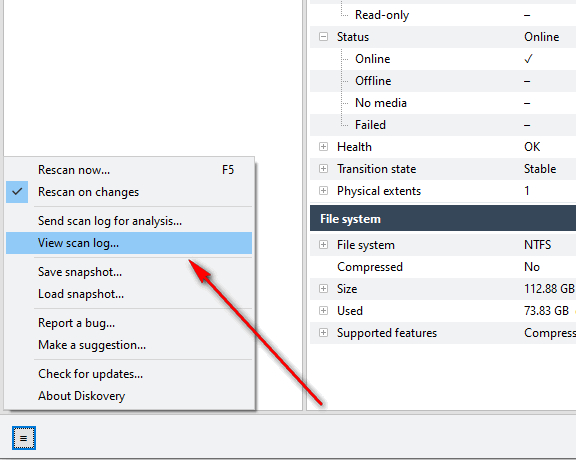Open Report a bug
Screen dimensions: 576x460
click(129, 323)
